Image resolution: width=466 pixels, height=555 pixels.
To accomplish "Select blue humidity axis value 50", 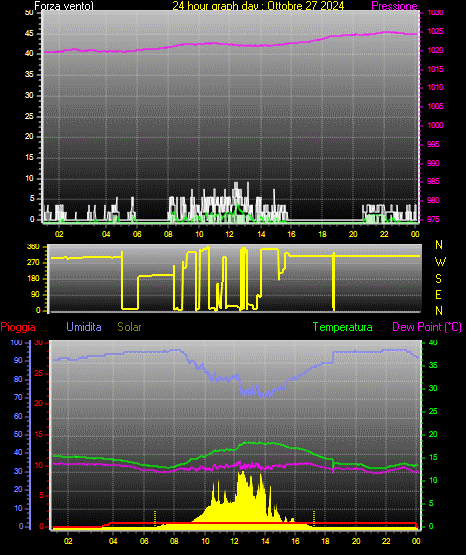I will [x=18, y=434].
